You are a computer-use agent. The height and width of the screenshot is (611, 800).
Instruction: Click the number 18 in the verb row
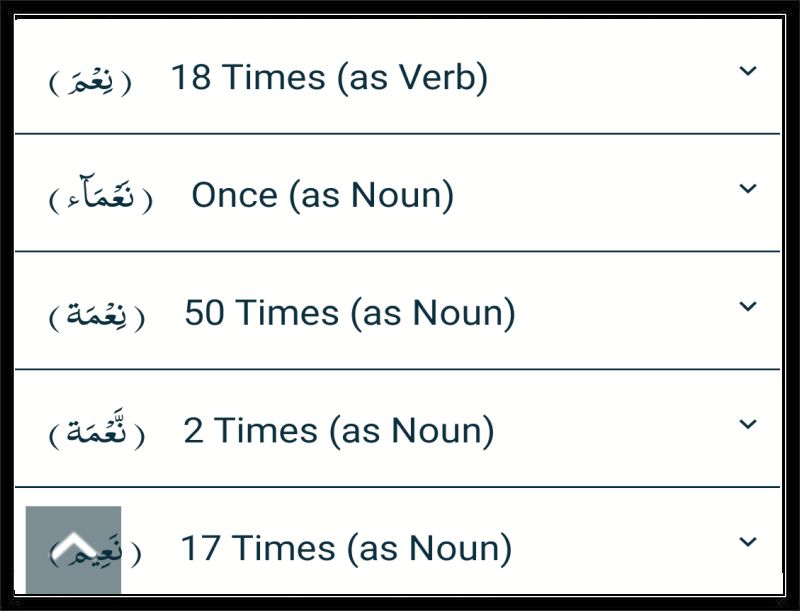point(191,78)
